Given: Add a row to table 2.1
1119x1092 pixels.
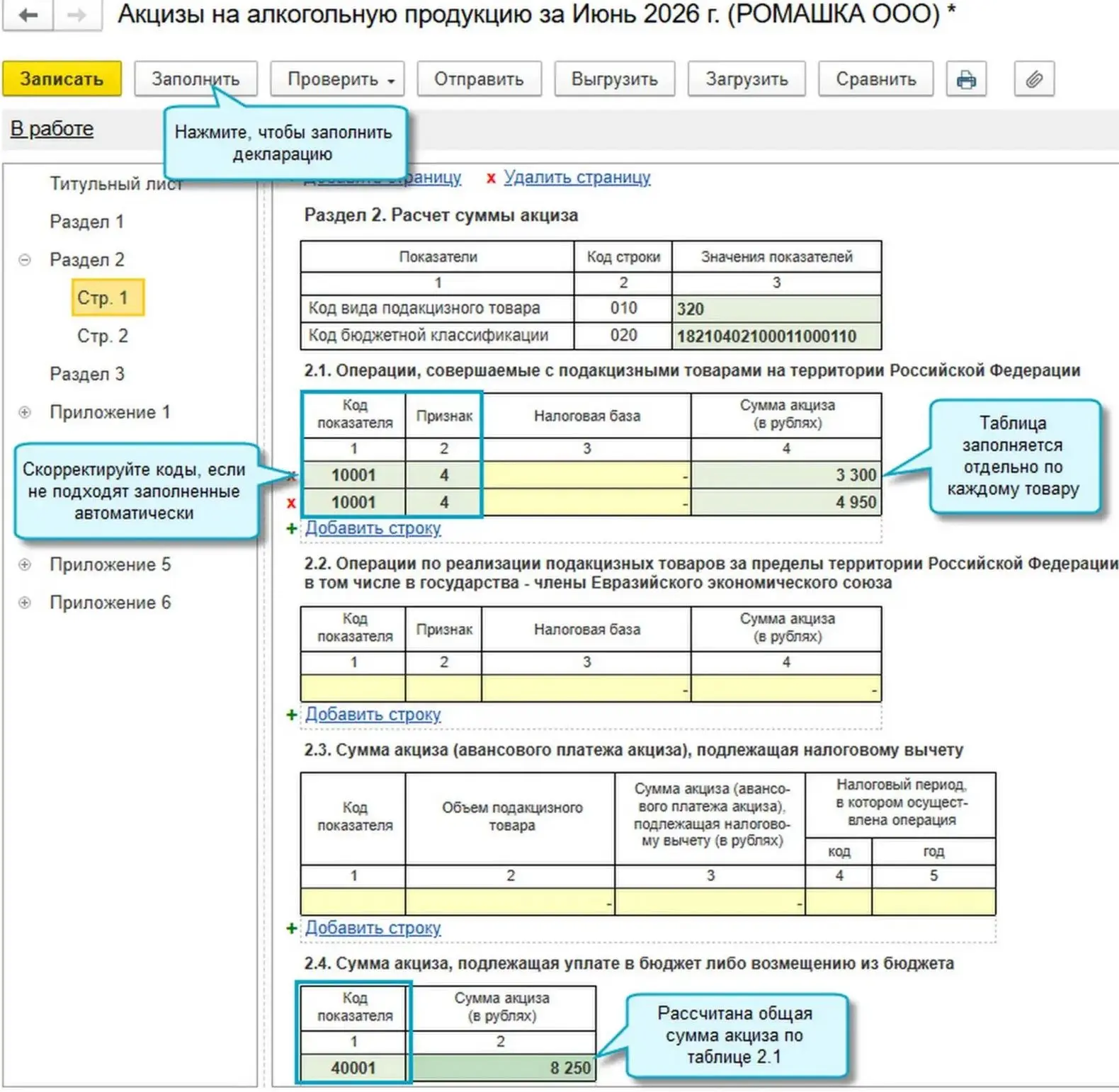Looking at the screenshot, I should 373,528.
